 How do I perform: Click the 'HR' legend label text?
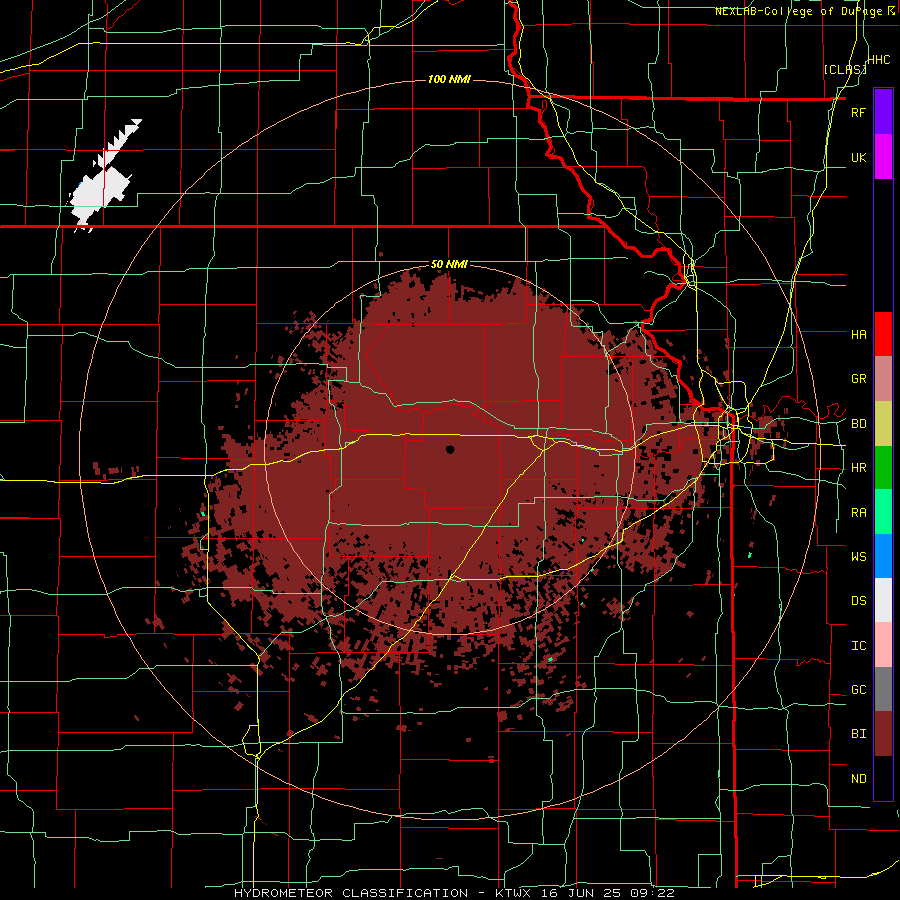(858, 468)
